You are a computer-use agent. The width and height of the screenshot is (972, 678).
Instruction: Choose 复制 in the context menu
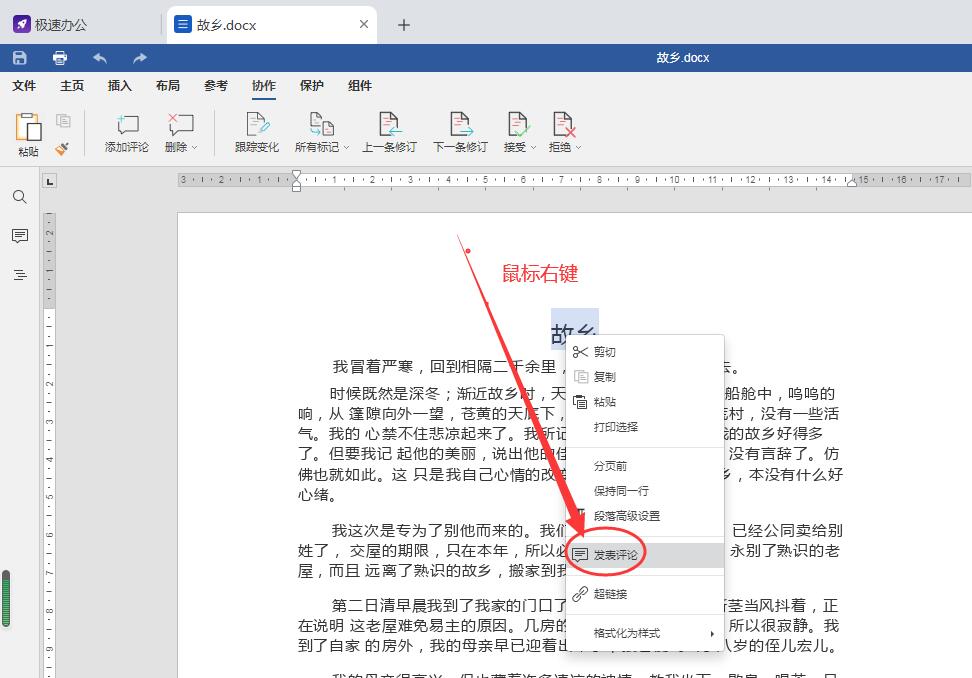pos(645,377)
